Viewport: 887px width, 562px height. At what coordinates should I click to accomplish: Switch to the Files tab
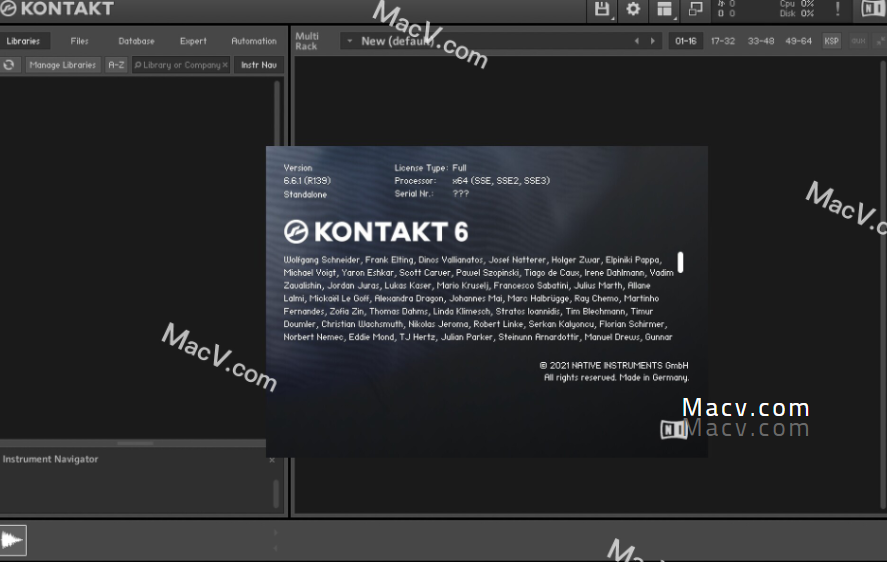(79, 41)
